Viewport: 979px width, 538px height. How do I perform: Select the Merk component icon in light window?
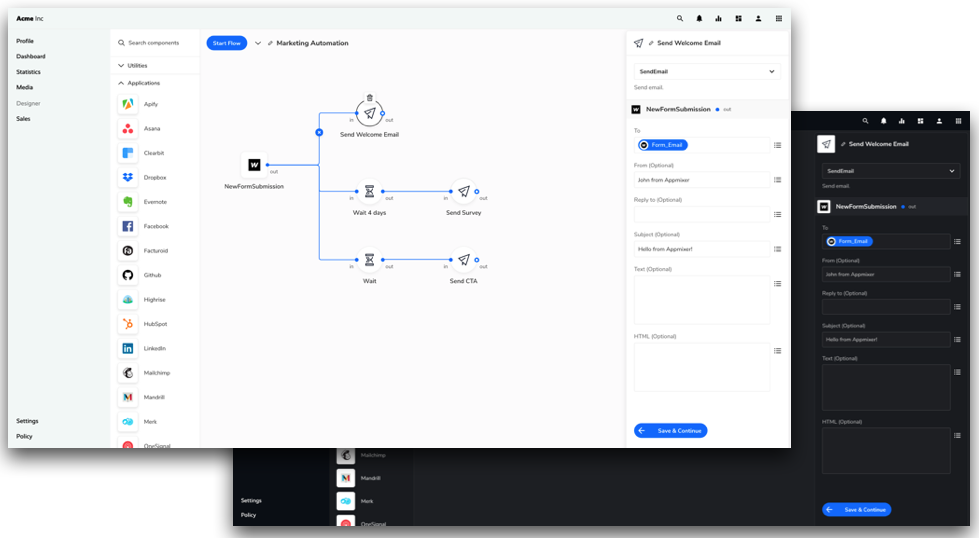(x=128, y=422)
